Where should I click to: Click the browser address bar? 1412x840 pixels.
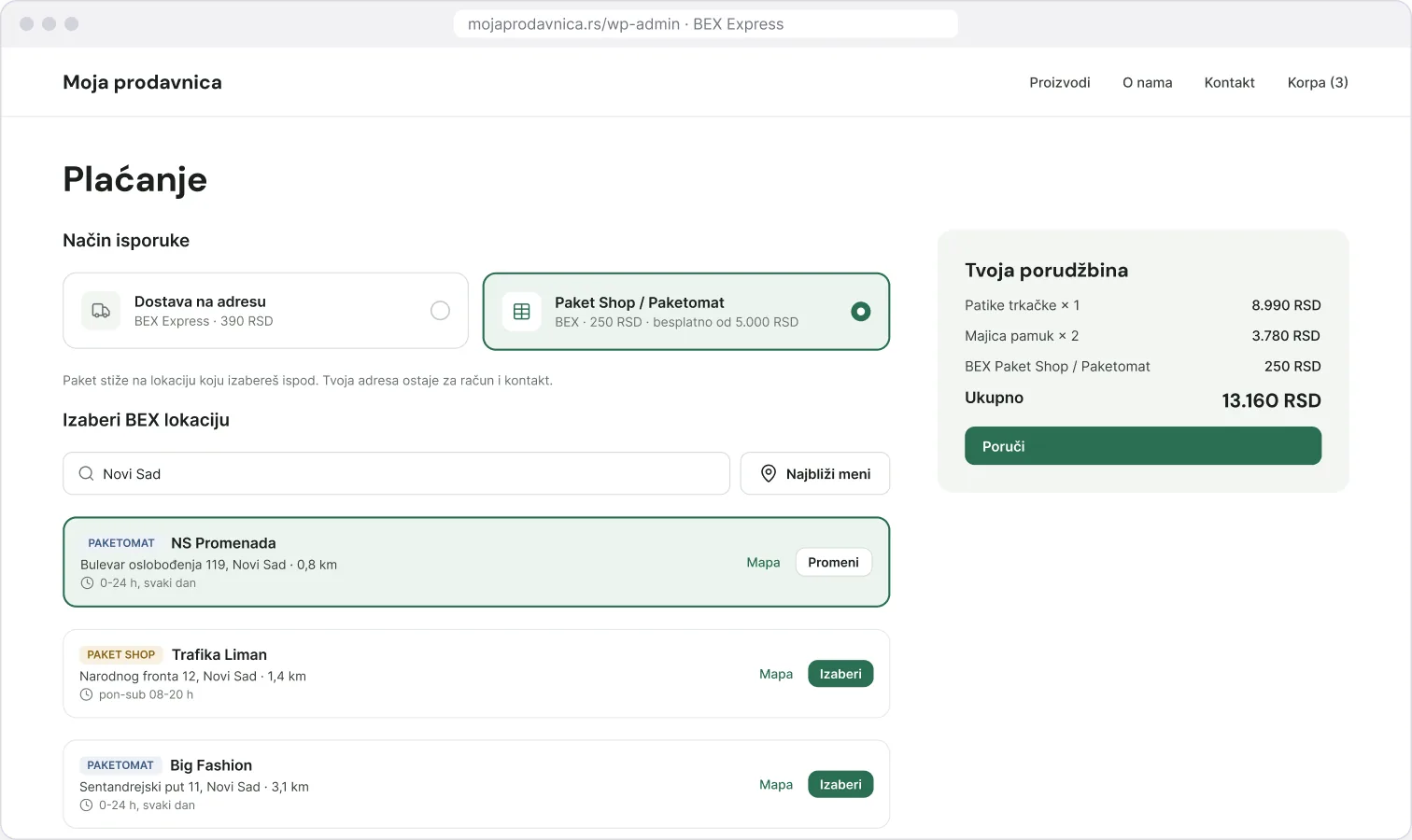pos(706,24)
